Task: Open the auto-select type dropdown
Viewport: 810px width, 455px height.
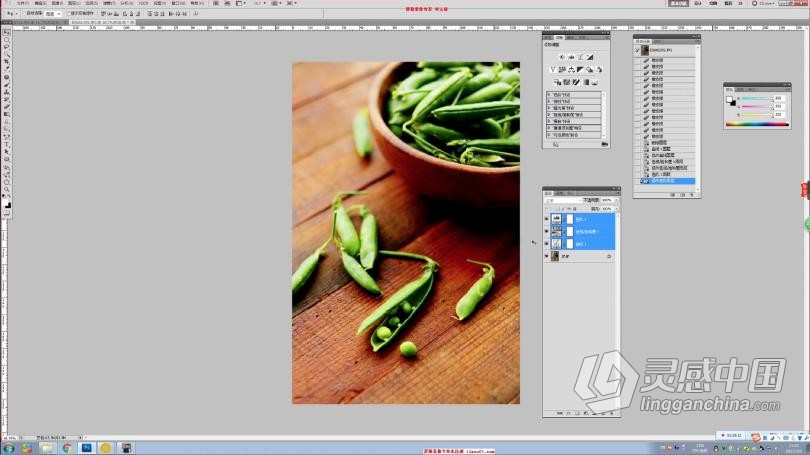Action: coord(53,13)
